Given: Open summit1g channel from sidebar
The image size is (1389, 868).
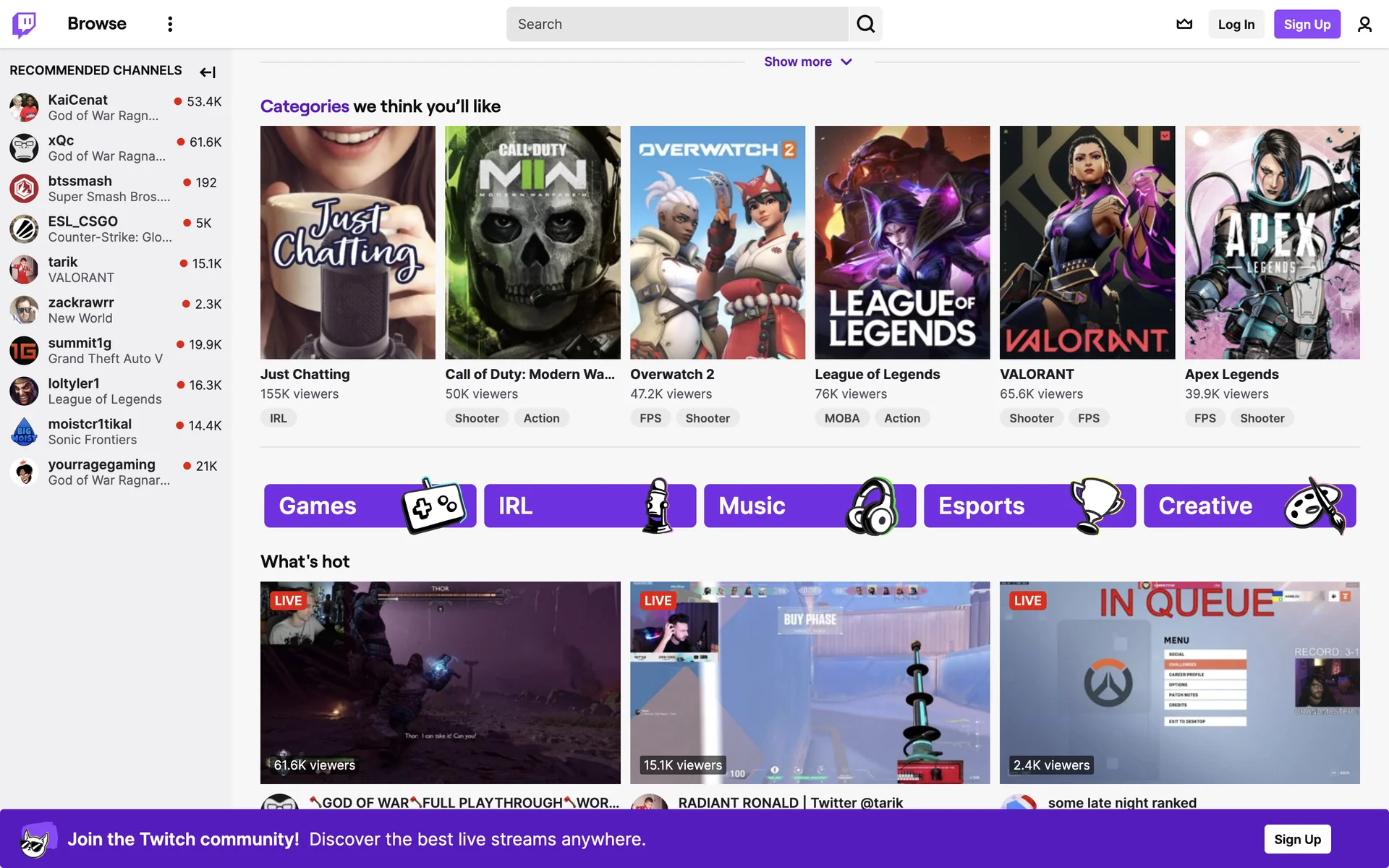Looking at the screenshot, I should pos(80,343).
